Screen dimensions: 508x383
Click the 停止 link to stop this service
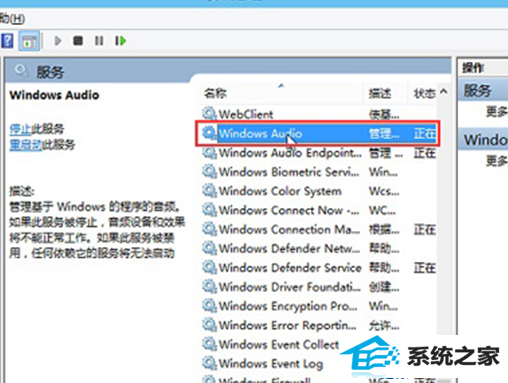tap(20, 129)
